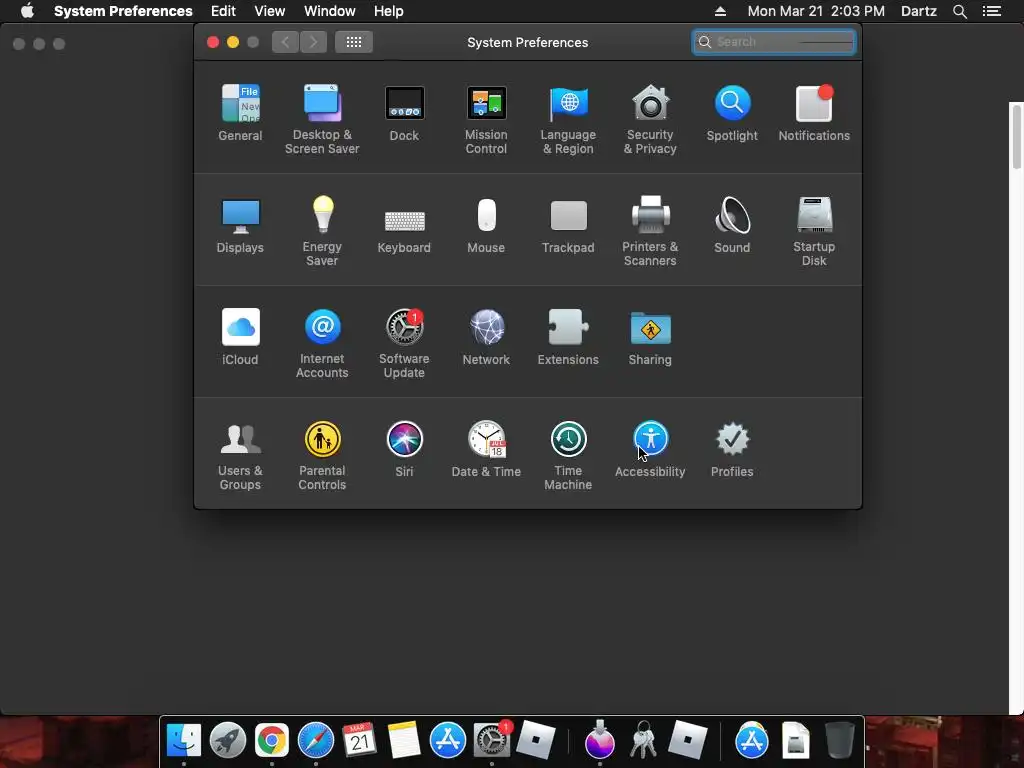Open the Window menu

(x=330, y=11)
